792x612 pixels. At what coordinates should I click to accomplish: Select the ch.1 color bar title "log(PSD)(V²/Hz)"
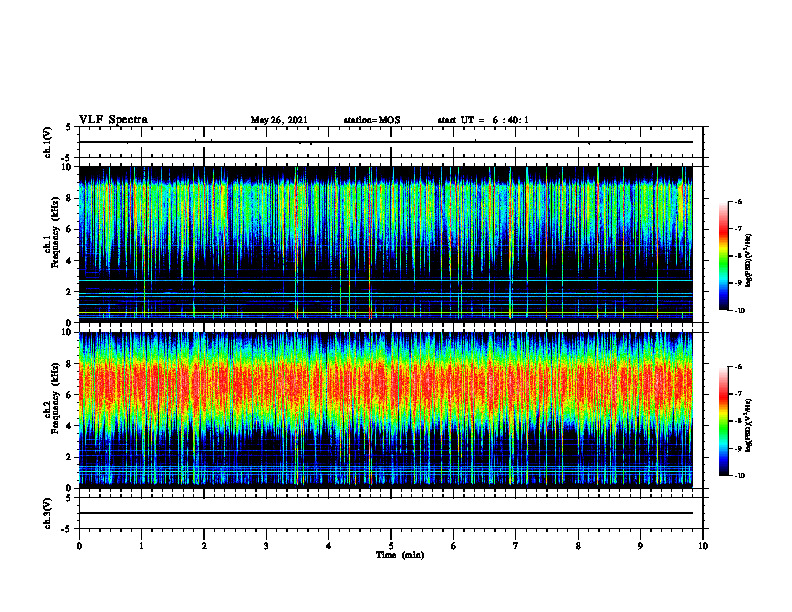pyautogui.click(x=749, y=260)
